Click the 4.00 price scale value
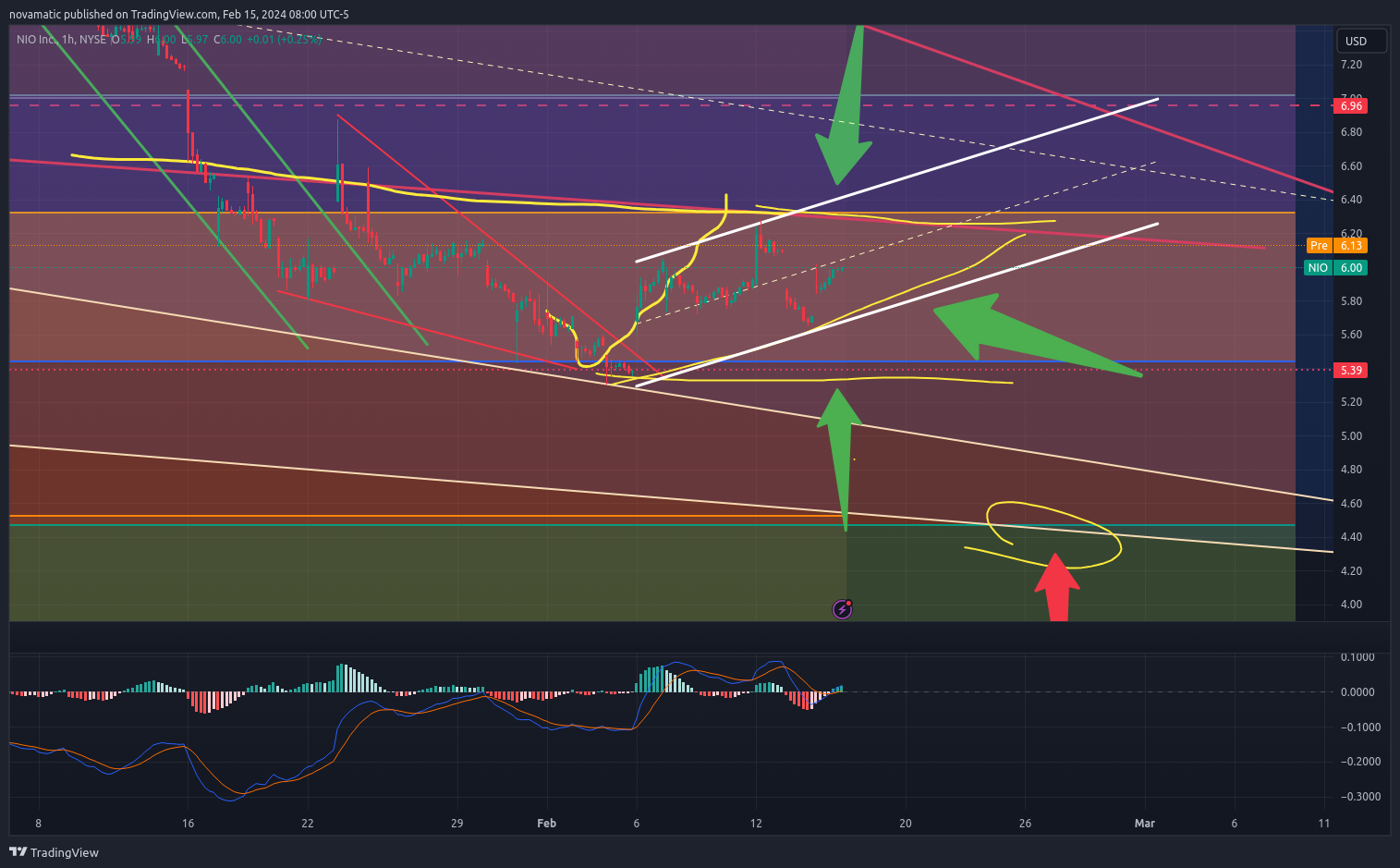The width and height of the screenshot is (1400, 868). pyautogui.click(x=1351, y=605)
